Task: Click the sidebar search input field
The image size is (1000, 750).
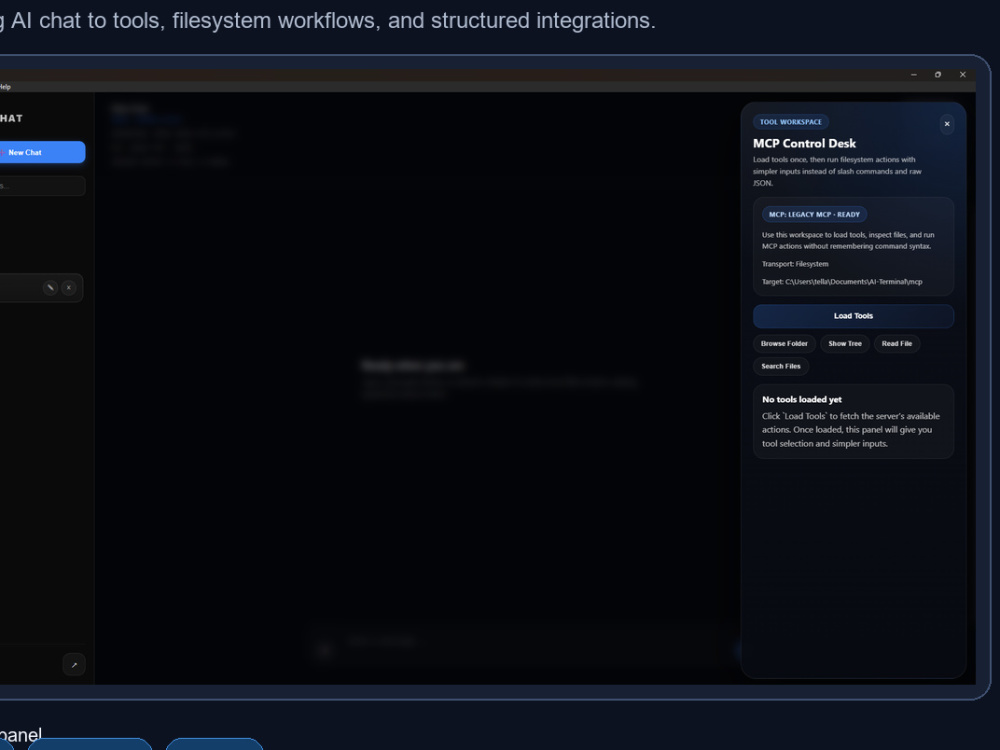Action: [x=41, y=186]
